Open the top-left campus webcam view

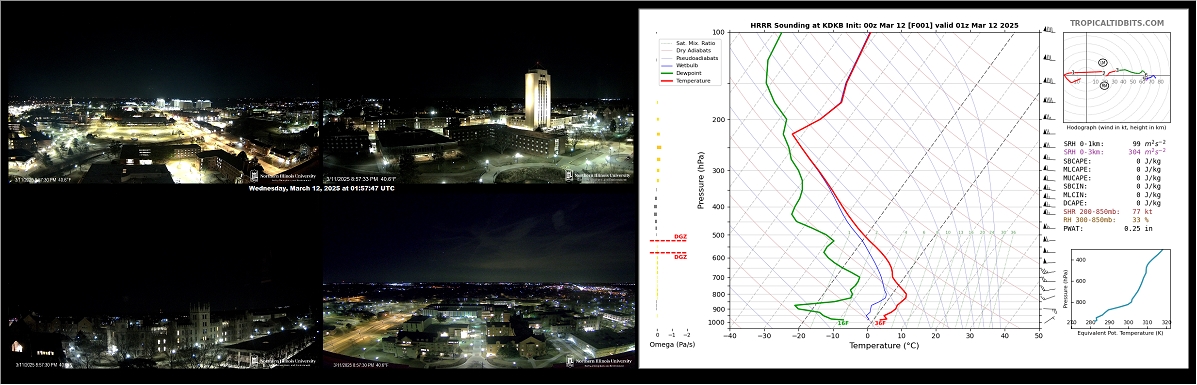click(x=163, y=141)
